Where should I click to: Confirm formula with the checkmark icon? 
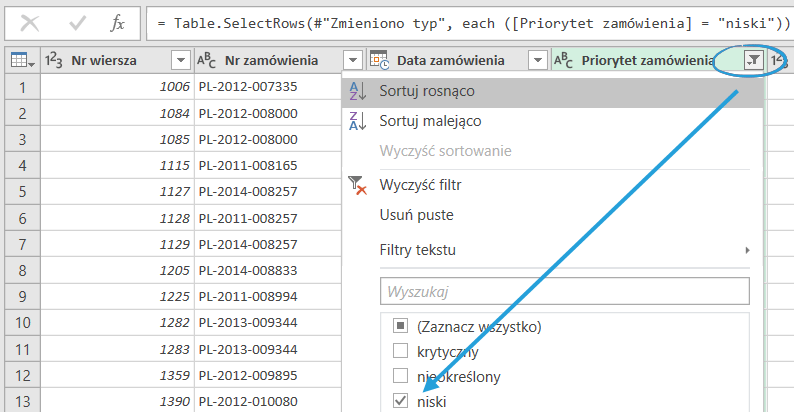click(x=75, y=22)
